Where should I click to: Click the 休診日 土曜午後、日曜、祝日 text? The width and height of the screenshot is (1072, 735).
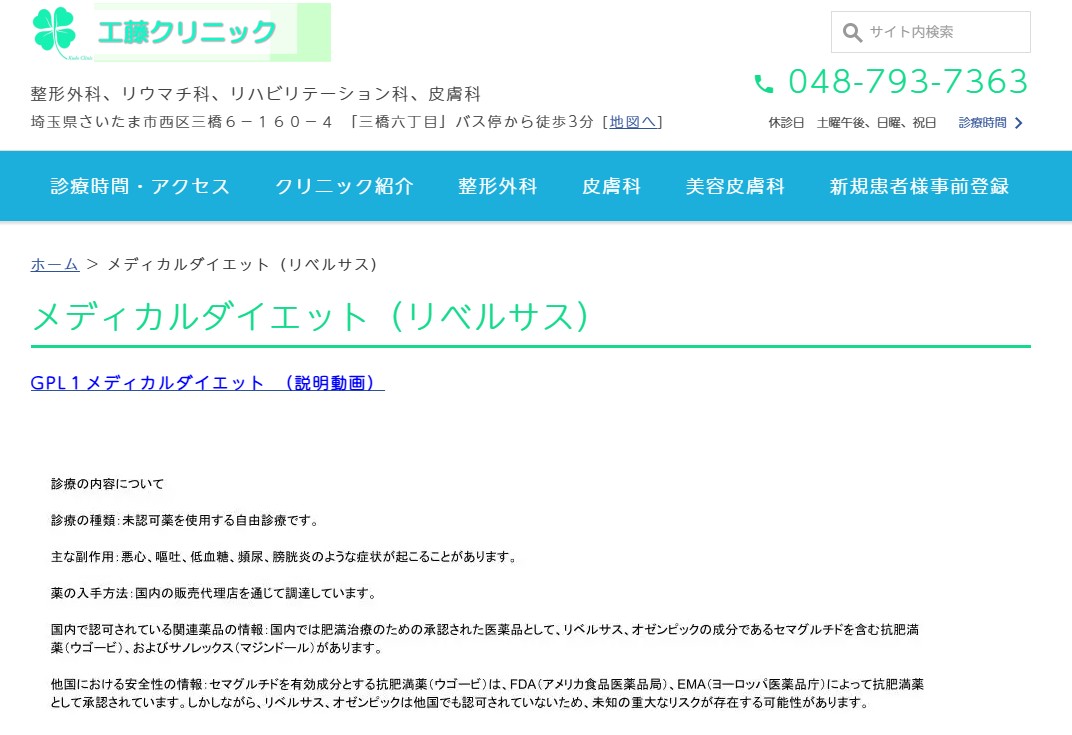(852, 122)
